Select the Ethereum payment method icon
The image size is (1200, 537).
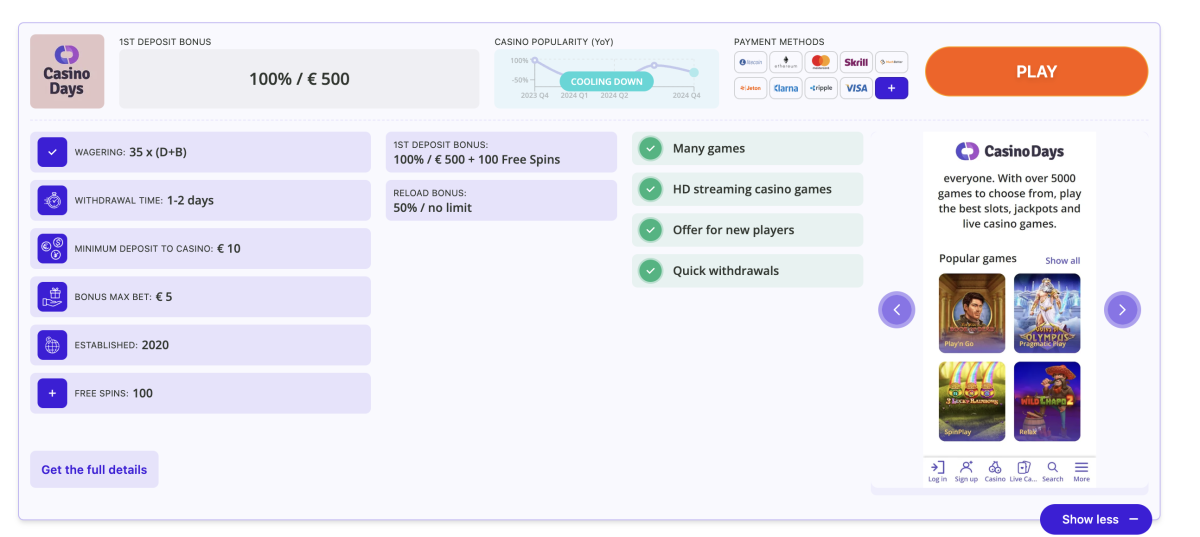[786, 62]
